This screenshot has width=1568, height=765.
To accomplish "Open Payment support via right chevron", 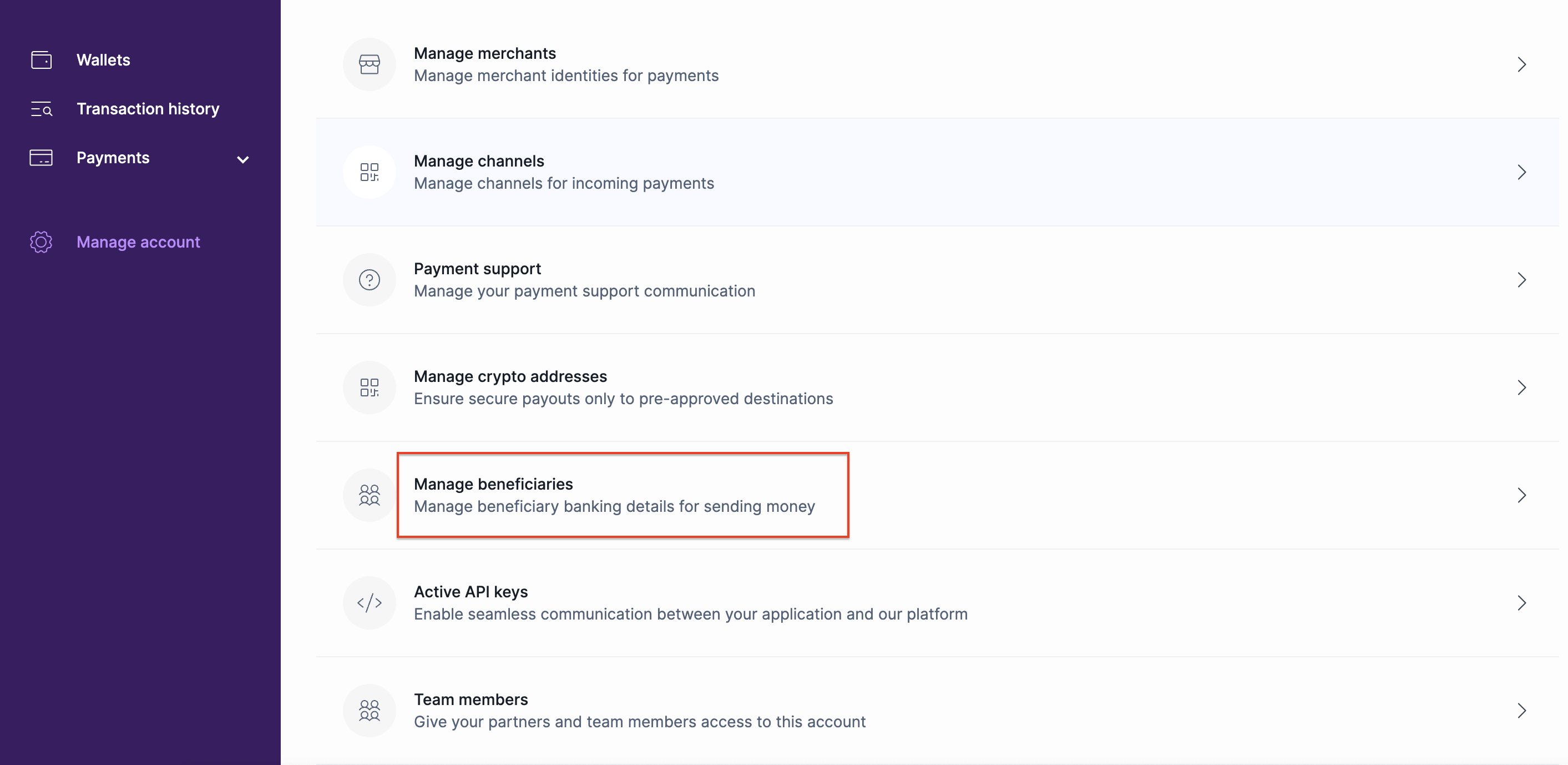I will pyautogui.click(x=1521, y=280).
